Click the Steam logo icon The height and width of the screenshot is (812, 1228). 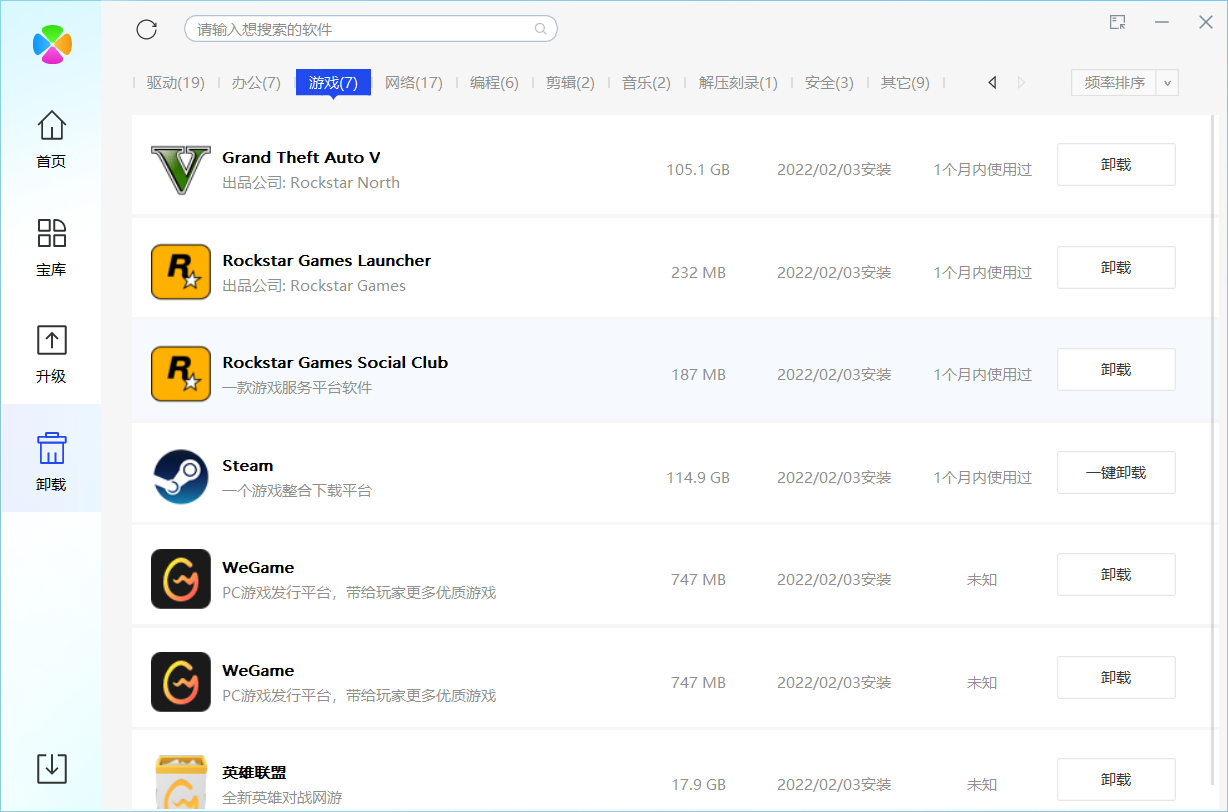(x=181, y=476)
